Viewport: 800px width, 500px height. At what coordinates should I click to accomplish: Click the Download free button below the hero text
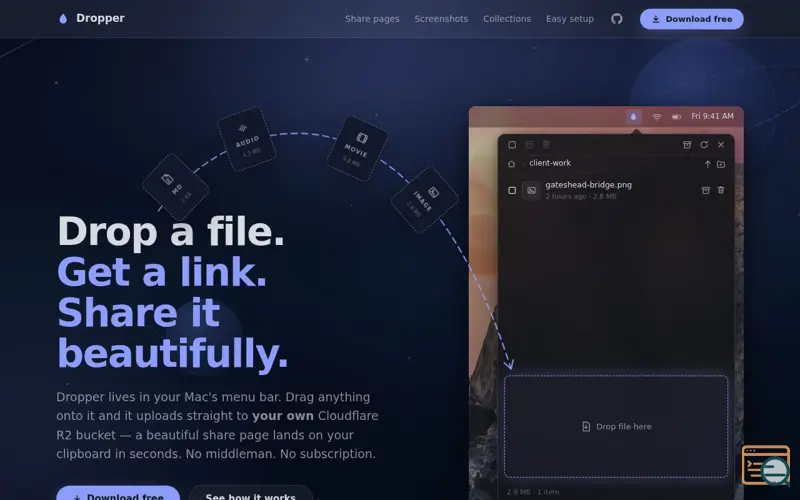pos(118,495)
